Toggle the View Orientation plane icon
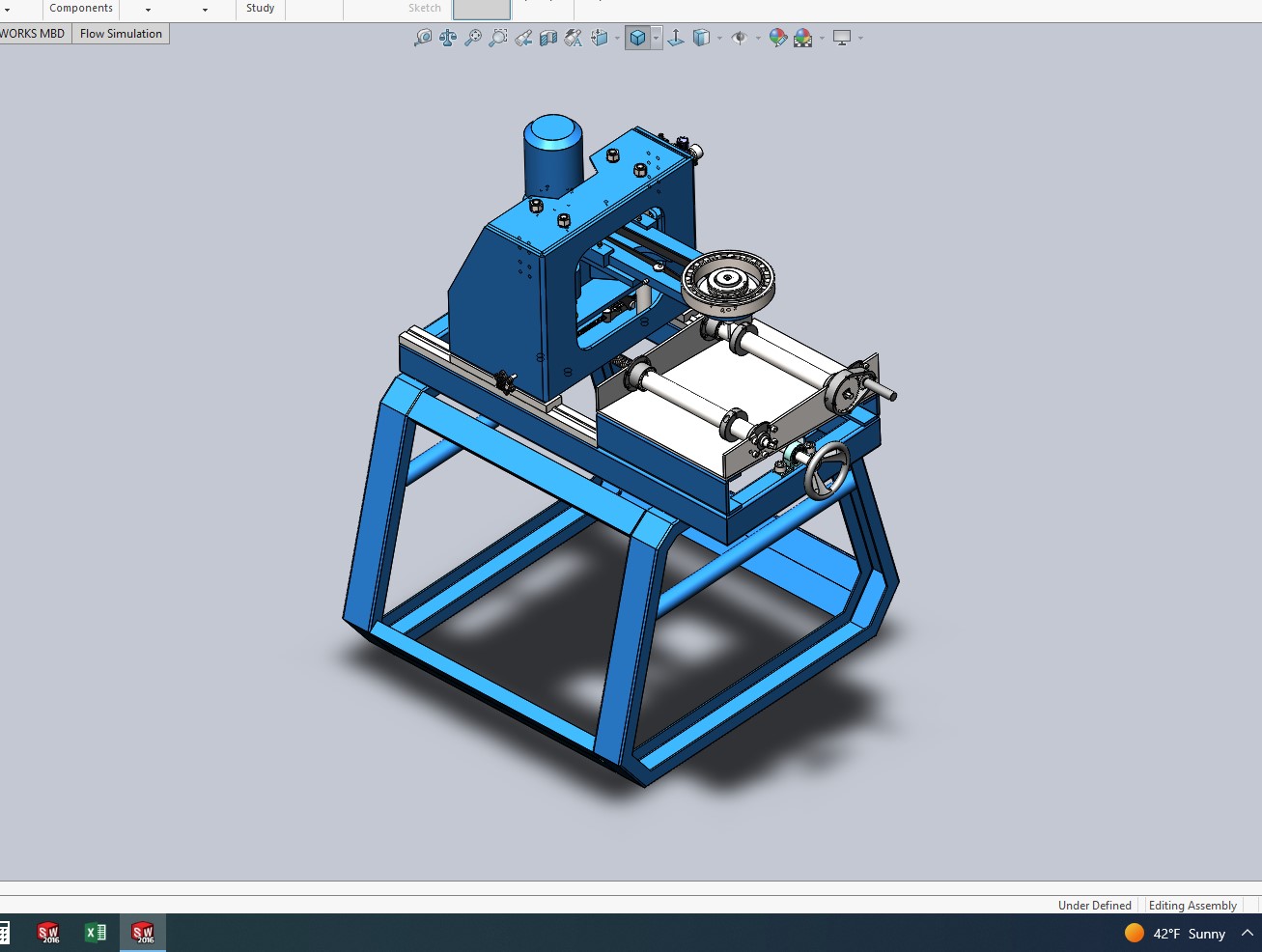Image resolution: width=1262 pixels, height=952 pixels. [x=676, y=38]
